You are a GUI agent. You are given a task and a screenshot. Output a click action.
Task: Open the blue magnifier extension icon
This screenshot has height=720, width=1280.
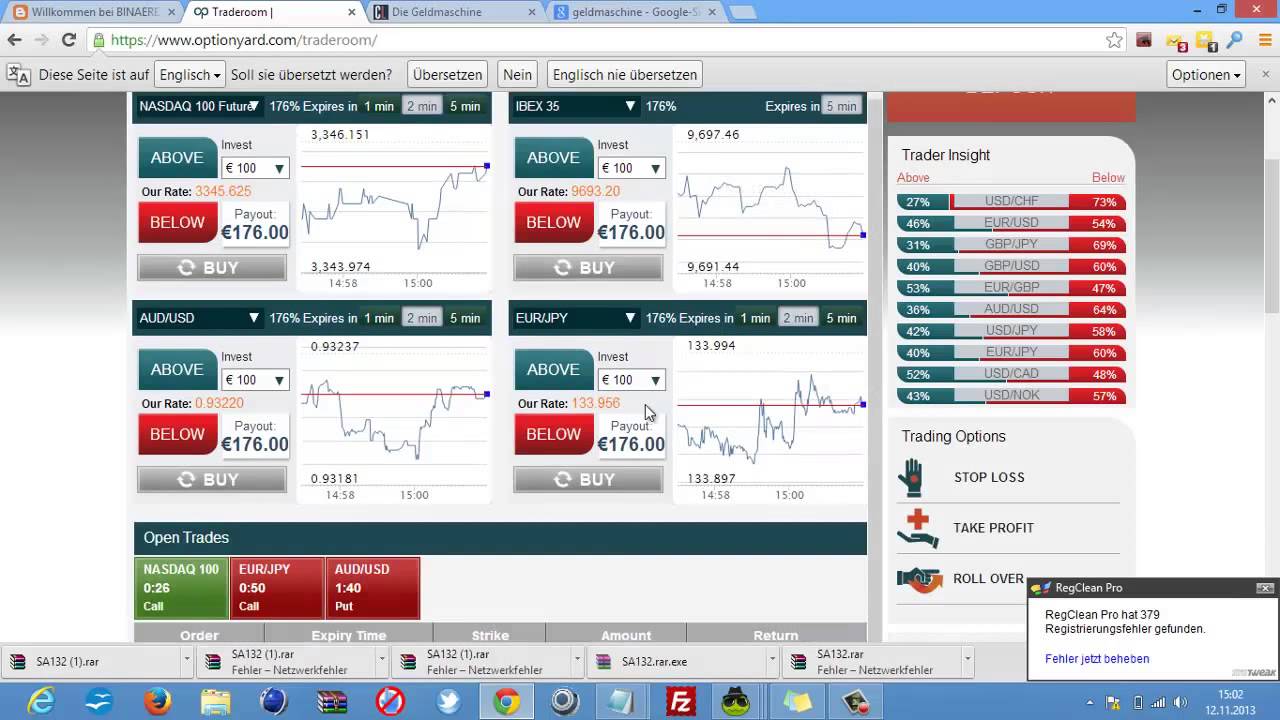click(x=1234, y=40)
